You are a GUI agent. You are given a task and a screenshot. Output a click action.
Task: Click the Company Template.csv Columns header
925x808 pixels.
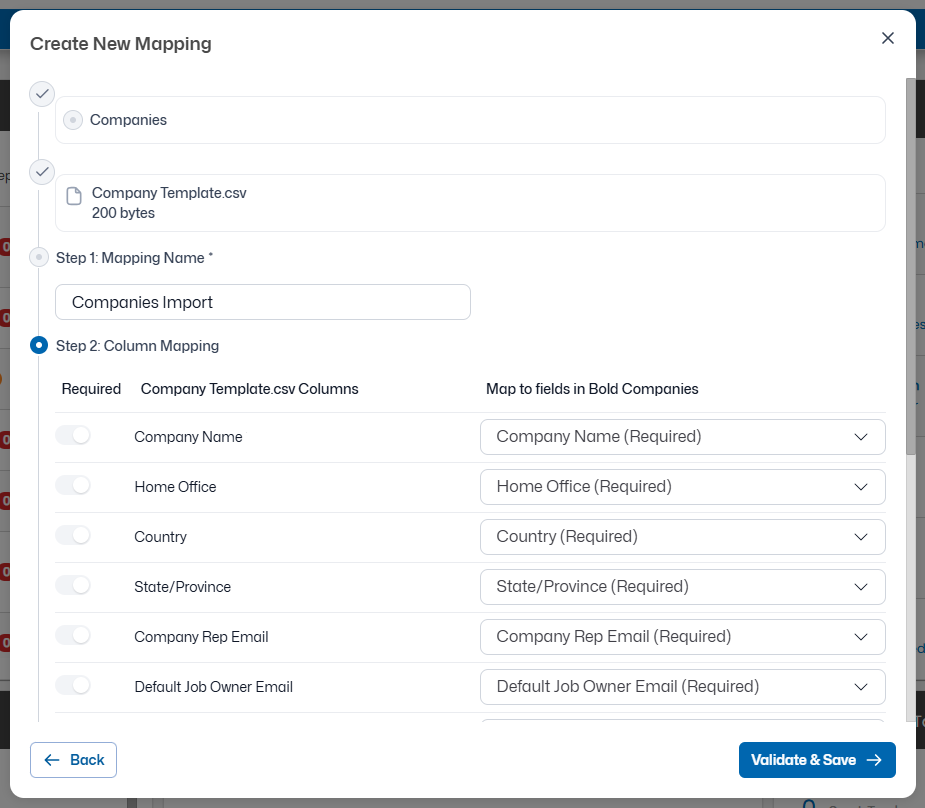250,389
